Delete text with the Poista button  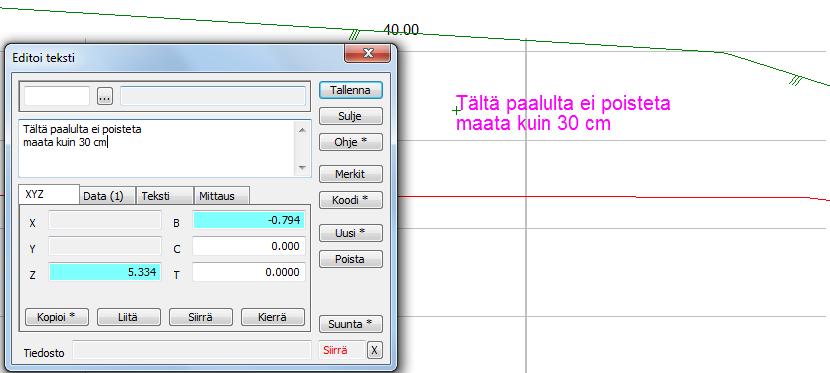(x=350, y=259)
